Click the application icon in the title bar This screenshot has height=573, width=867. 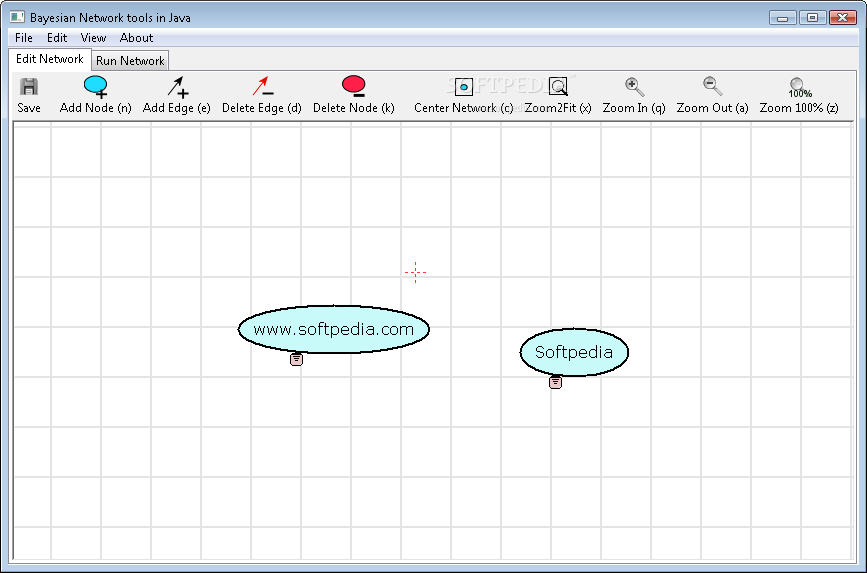(17, 17)
